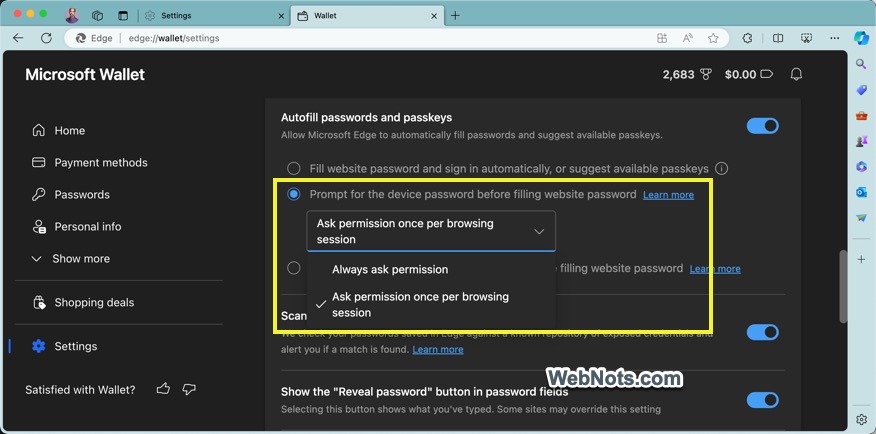Image resolution: width=876 pixels, height=434 pixels.
Task: Open the info icon beside sign-in option
Action: (721, 169)
